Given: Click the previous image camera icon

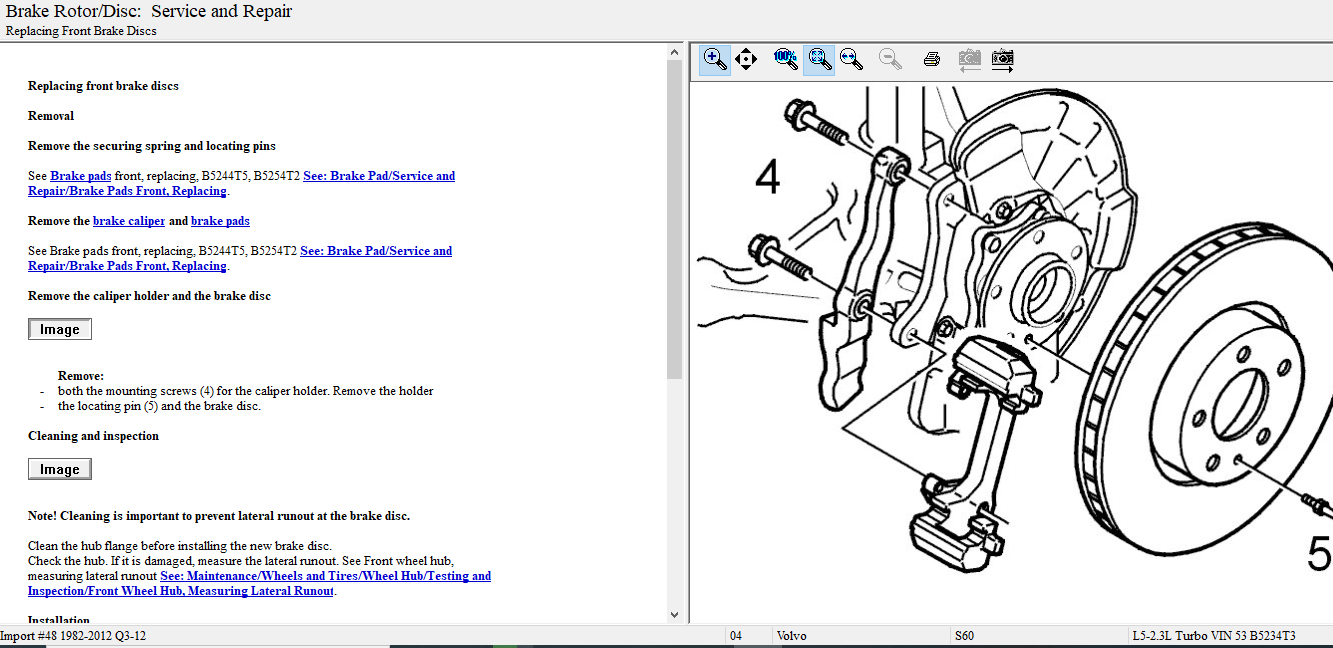Looking at the screenshot, I should (x=968, y=59).
